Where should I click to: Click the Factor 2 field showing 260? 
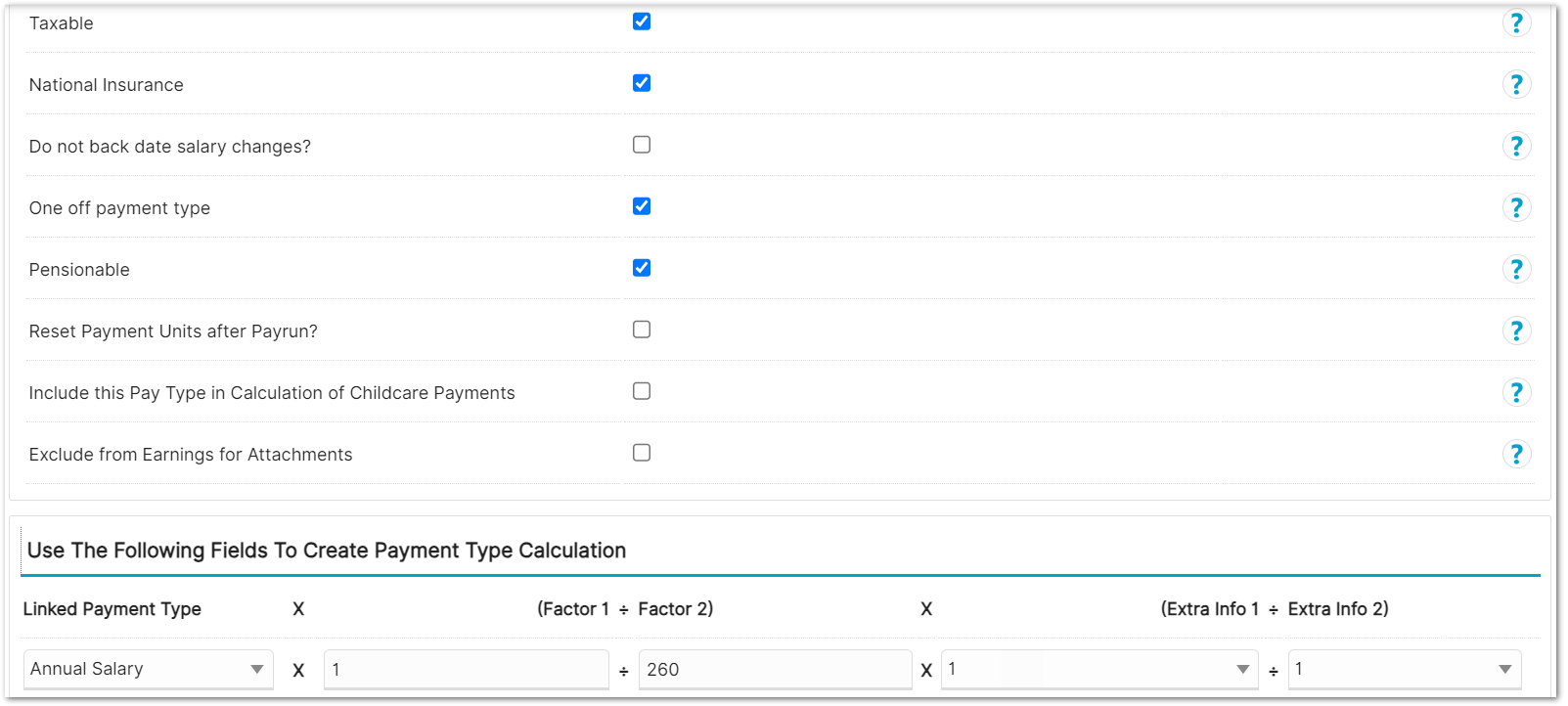776,670
